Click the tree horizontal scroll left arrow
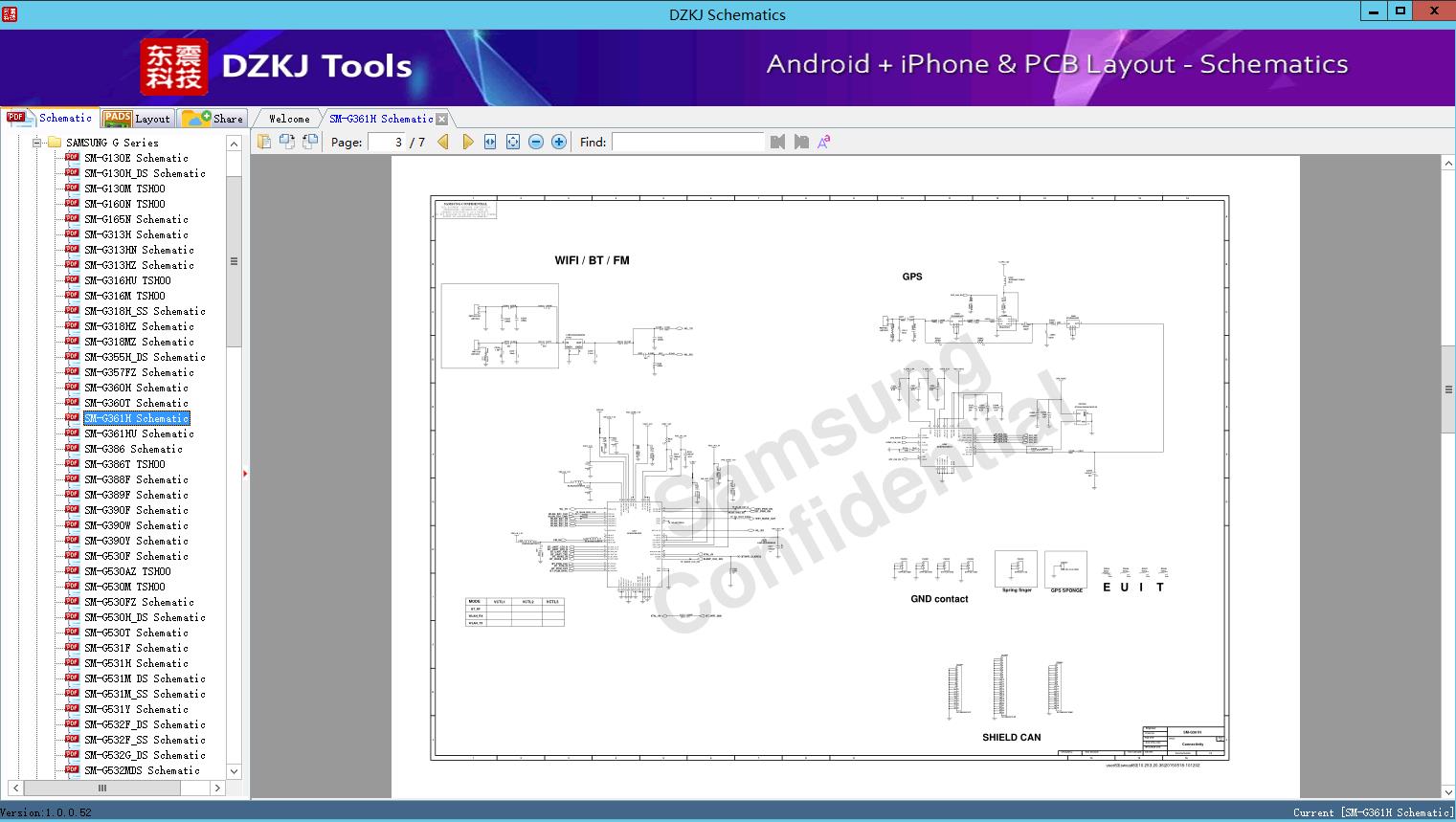 (16, 788)
